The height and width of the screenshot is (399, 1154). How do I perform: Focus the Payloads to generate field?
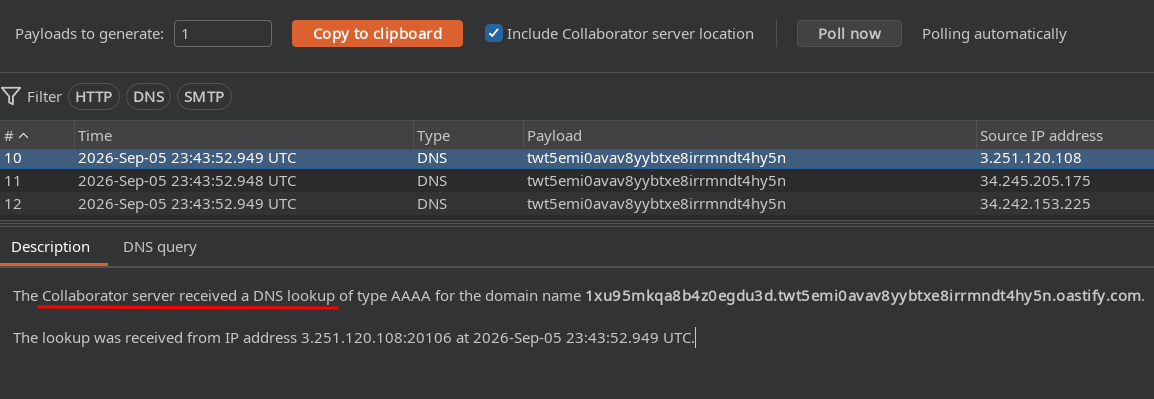point(223,34)
